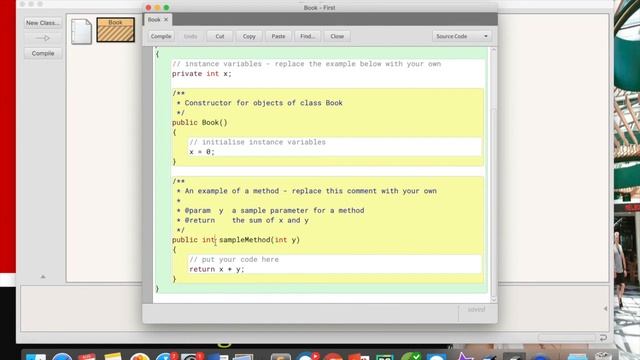Click the Close button in editor toolbar

point(337,36)
